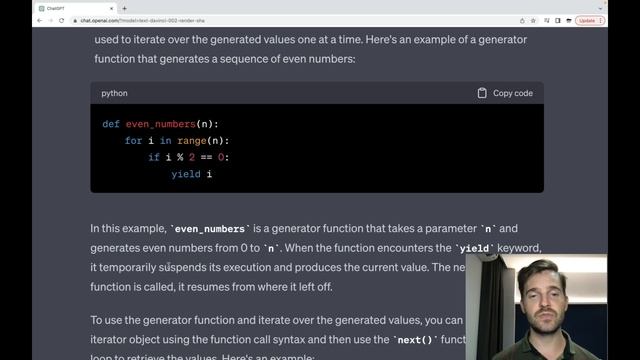Click the 'for i in range(n):' code line
The image size is (640, 360).
click(x=177, y=141)
